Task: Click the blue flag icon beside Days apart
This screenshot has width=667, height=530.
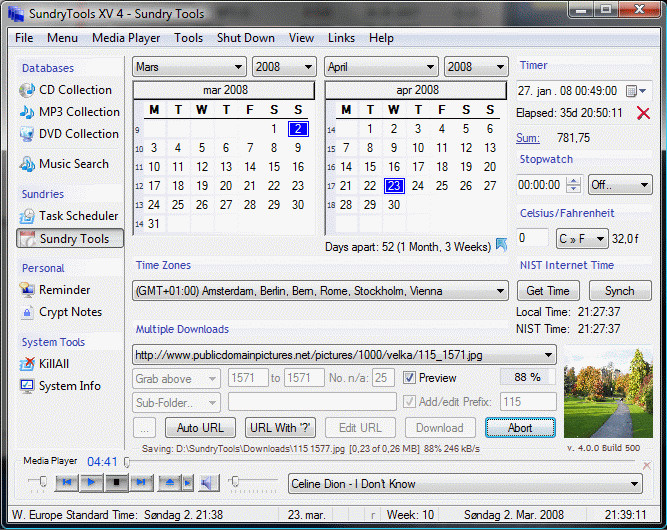Action: (x=502, y=245)
